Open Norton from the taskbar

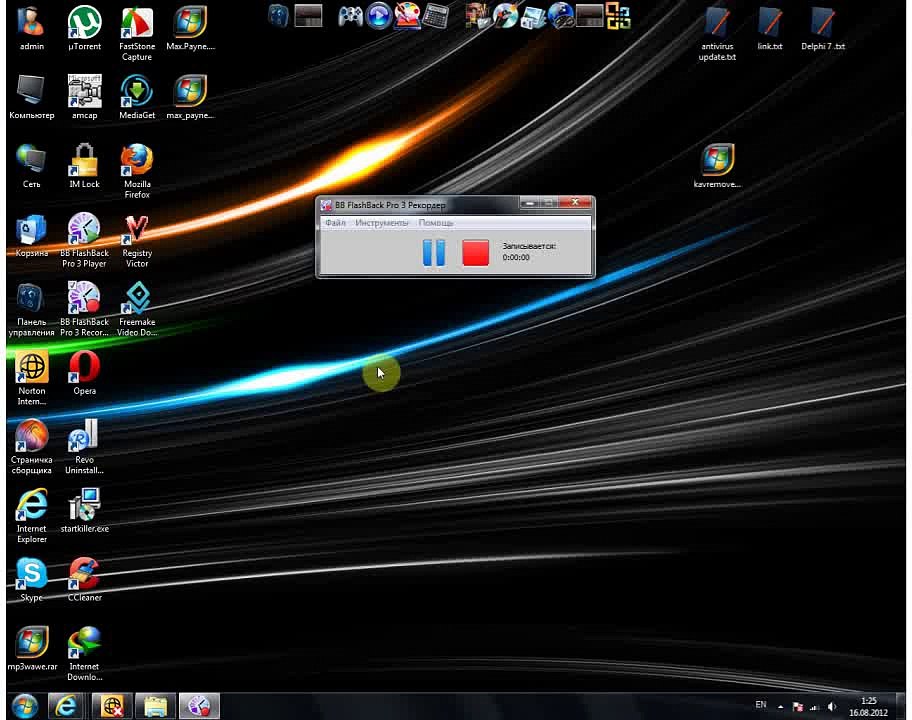112,706
